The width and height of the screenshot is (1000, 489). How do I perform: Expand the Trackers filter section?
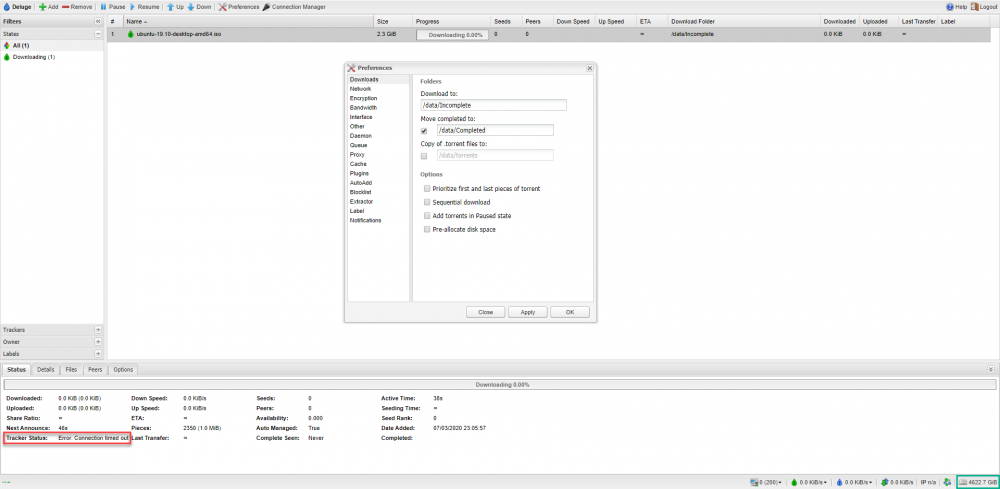[98, 330]
